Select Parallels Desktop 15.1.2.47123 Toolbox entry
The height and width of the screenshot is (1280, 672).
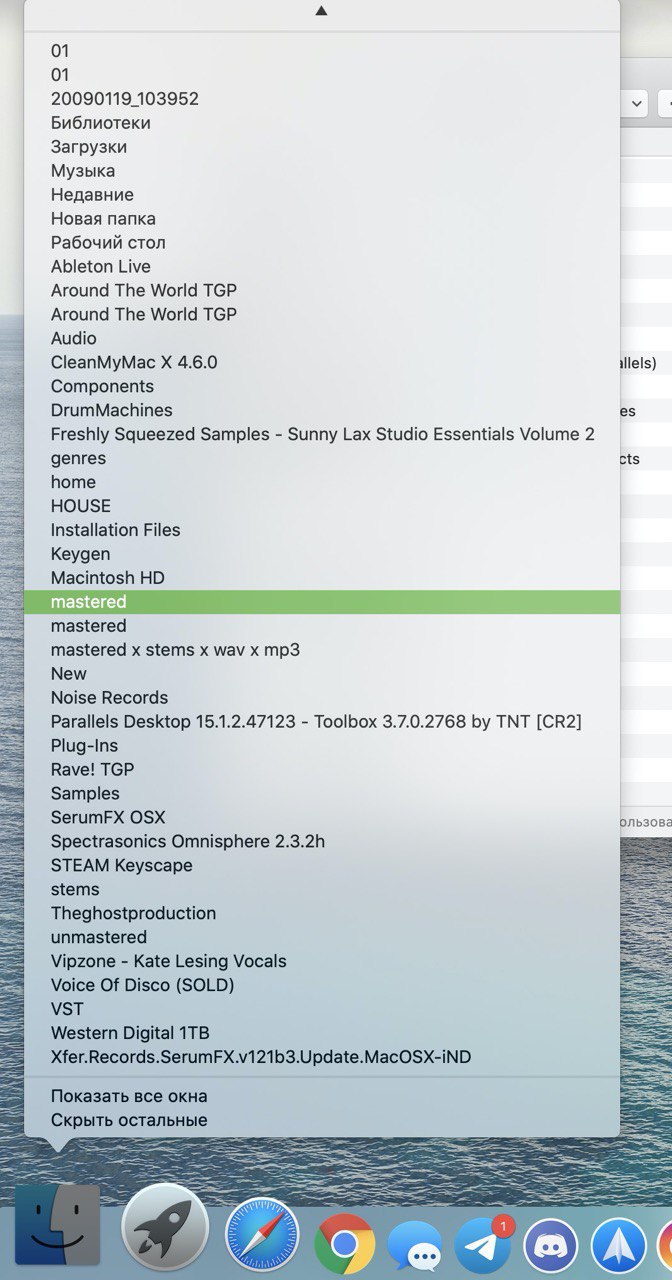tap(322, 722)
